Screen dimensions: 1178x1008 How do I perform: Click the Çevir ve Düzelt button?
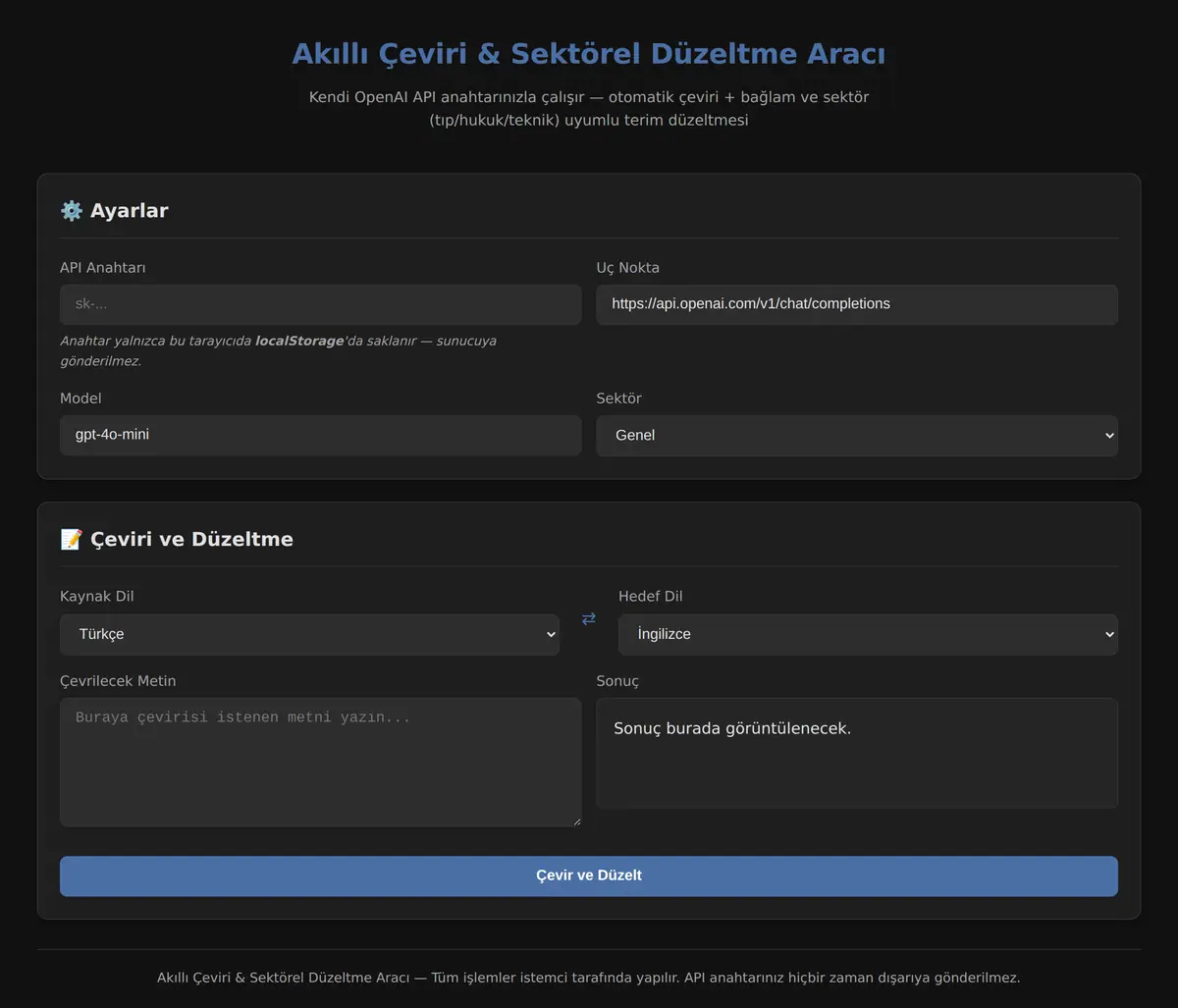pos(589,875)
